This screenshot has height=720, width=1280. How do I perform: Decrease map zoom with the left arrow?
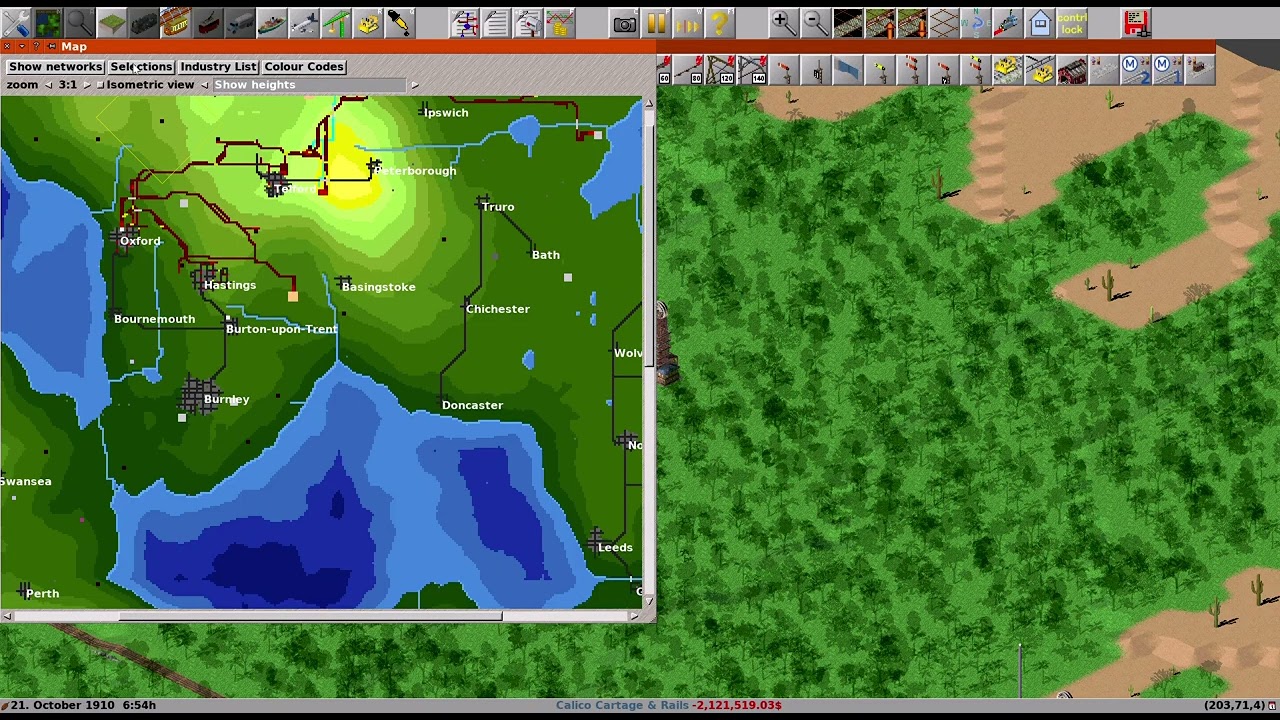[48, 85]
